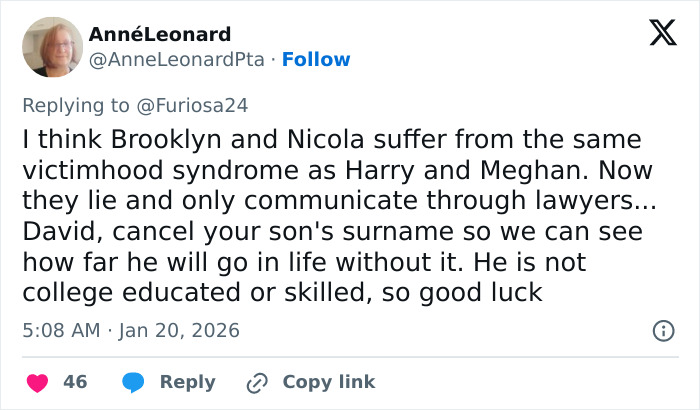Open the @AnneLeonardPta handle
The height and width of the screenshot is (410, 700).
point(178,60)
